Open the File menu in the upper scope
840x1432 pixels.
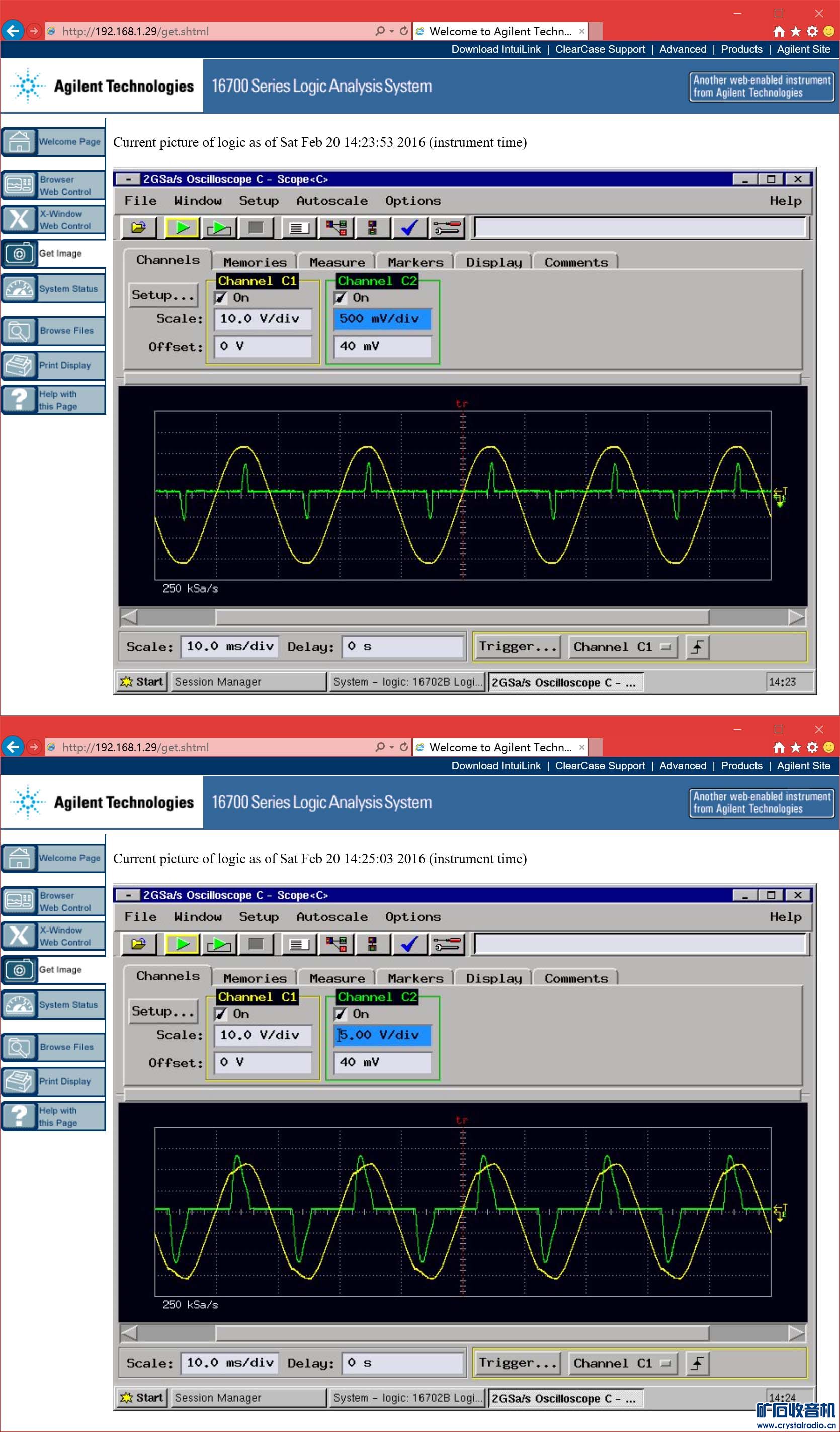coord(140,201)
